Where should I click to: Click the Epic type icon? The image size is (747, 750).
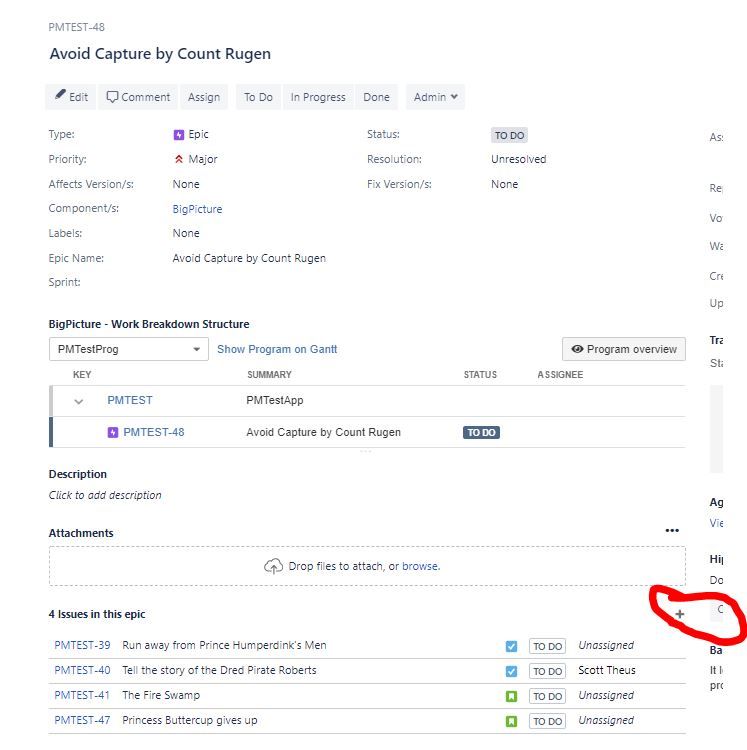point(178,135)
